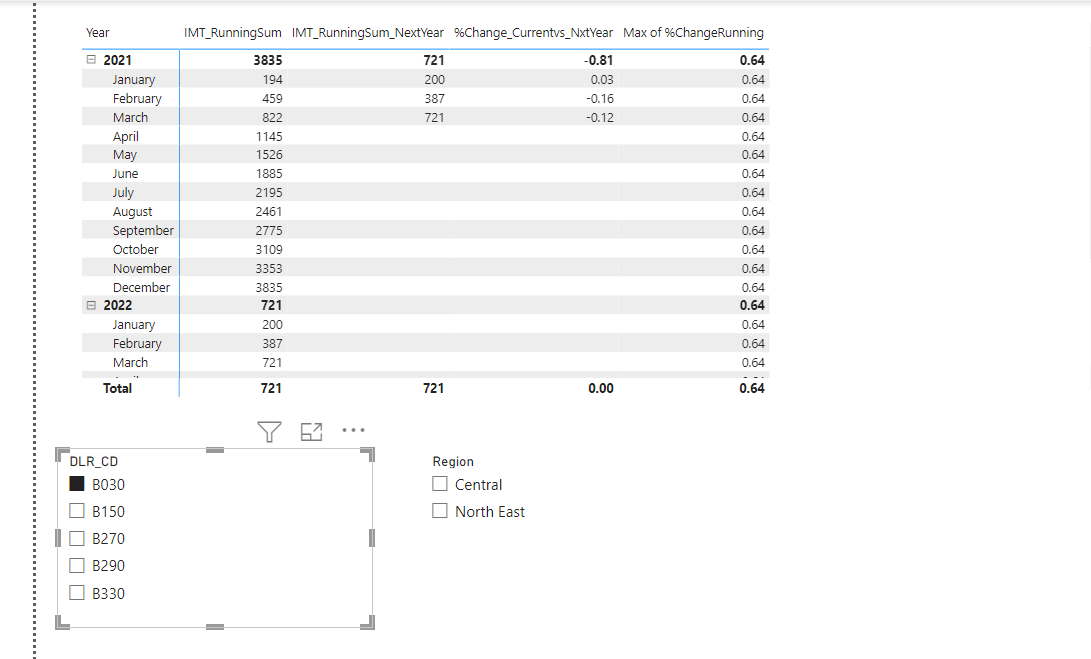Select the November row label
1091x659 pixels.
click(142, 269)
